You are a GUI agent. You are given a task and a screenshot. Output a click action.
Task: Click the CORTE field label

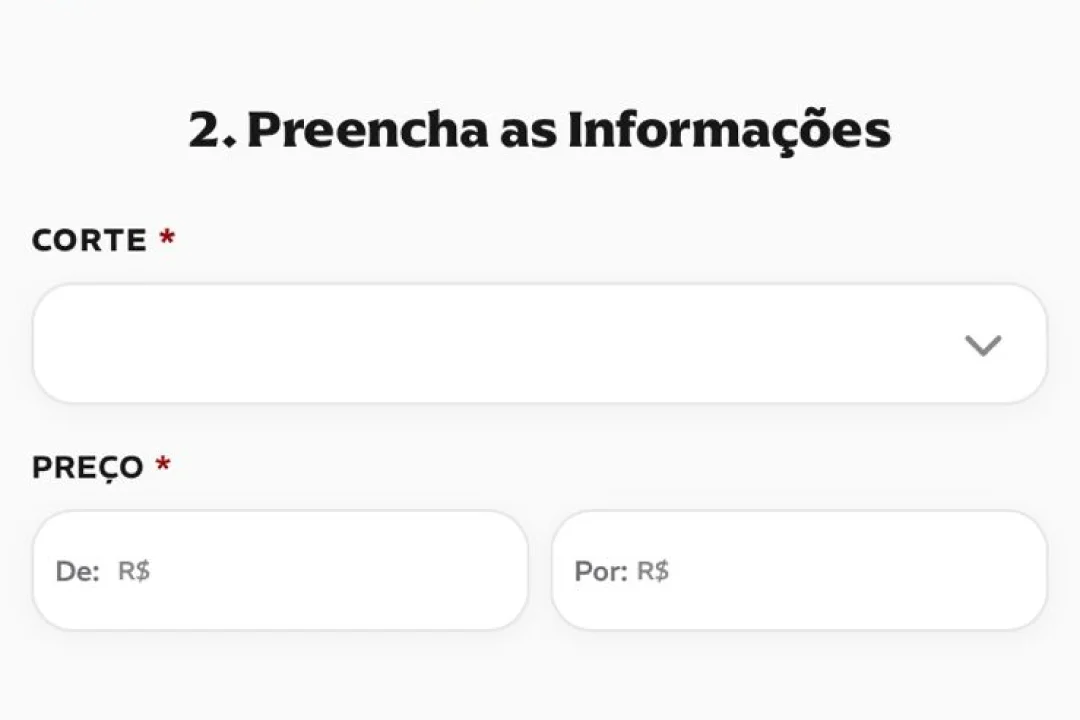tap(88, 240)
